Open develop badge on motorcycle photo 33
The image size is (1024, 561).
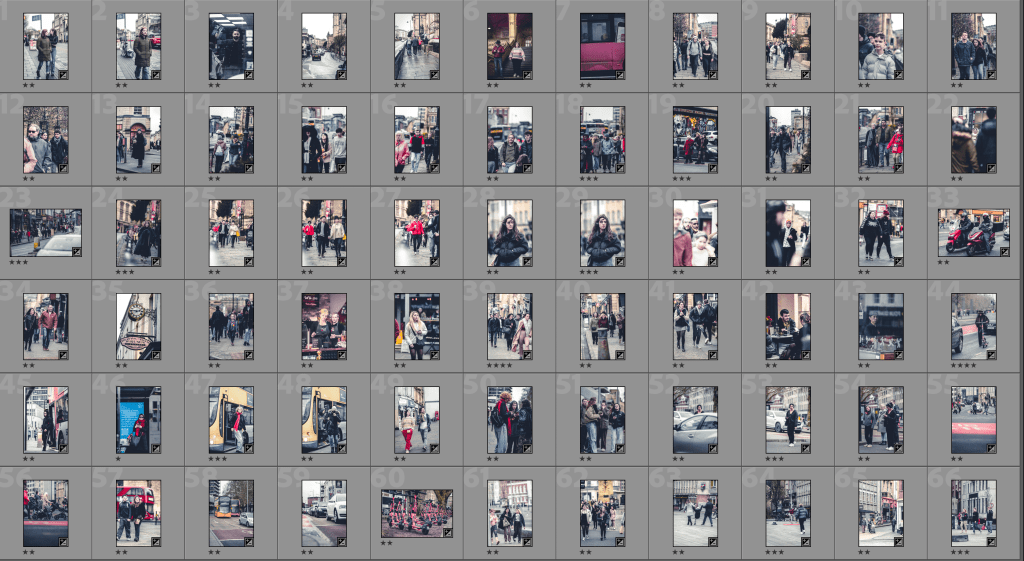[x=989, y=251]
